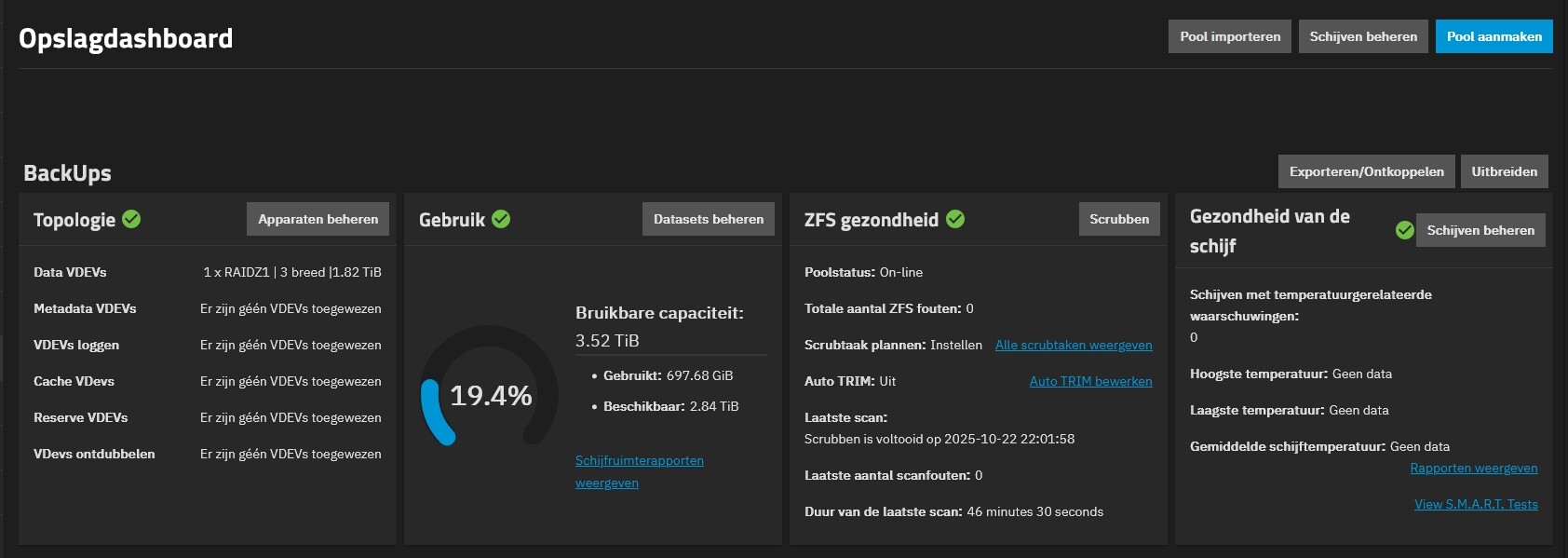Click the 19.4% usage gauge
This screenshot has width=1568, height=558.
[x=490, y=395]
